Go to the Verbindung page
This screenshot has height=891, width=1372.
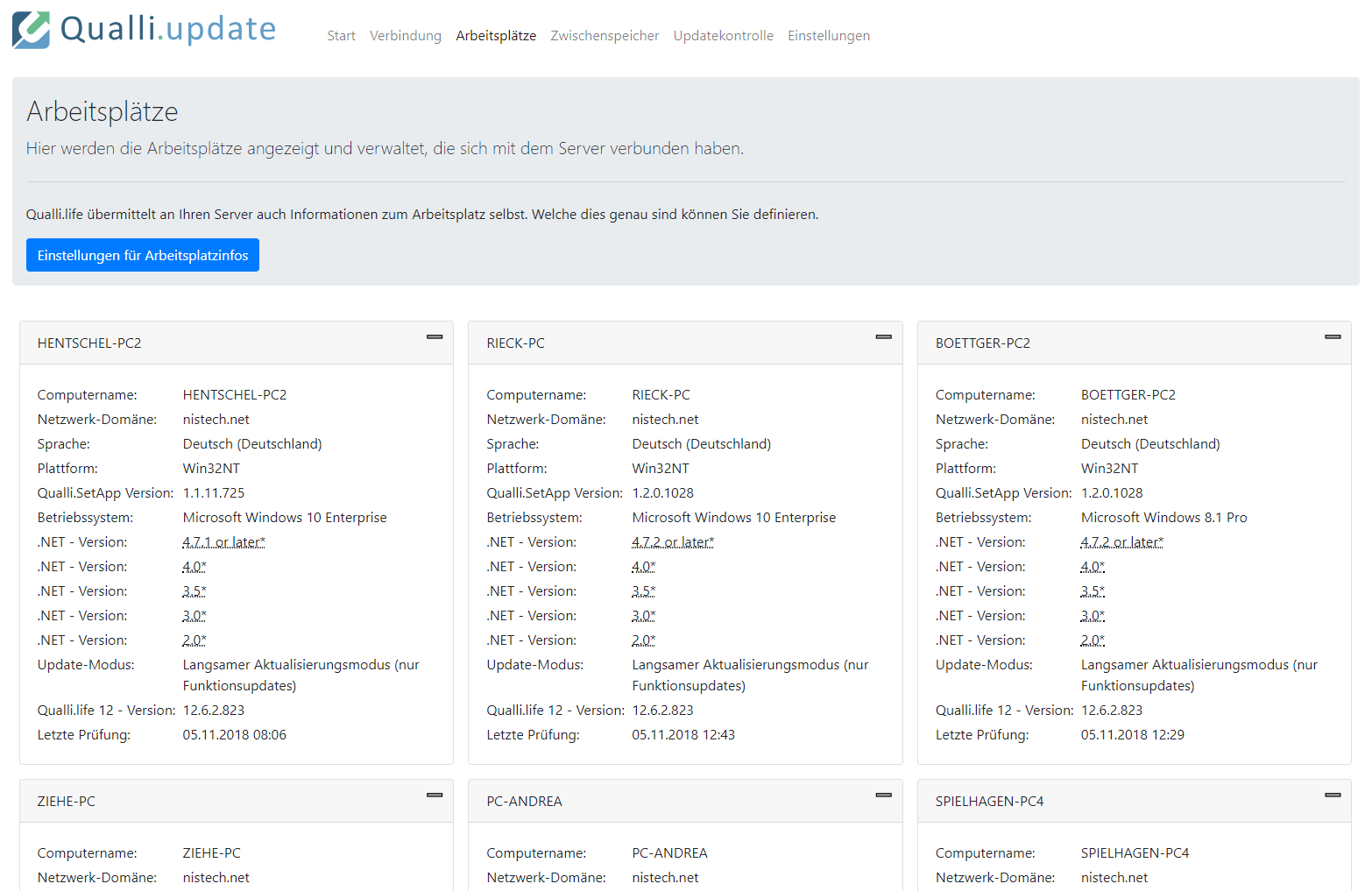(x=406, y=36)
